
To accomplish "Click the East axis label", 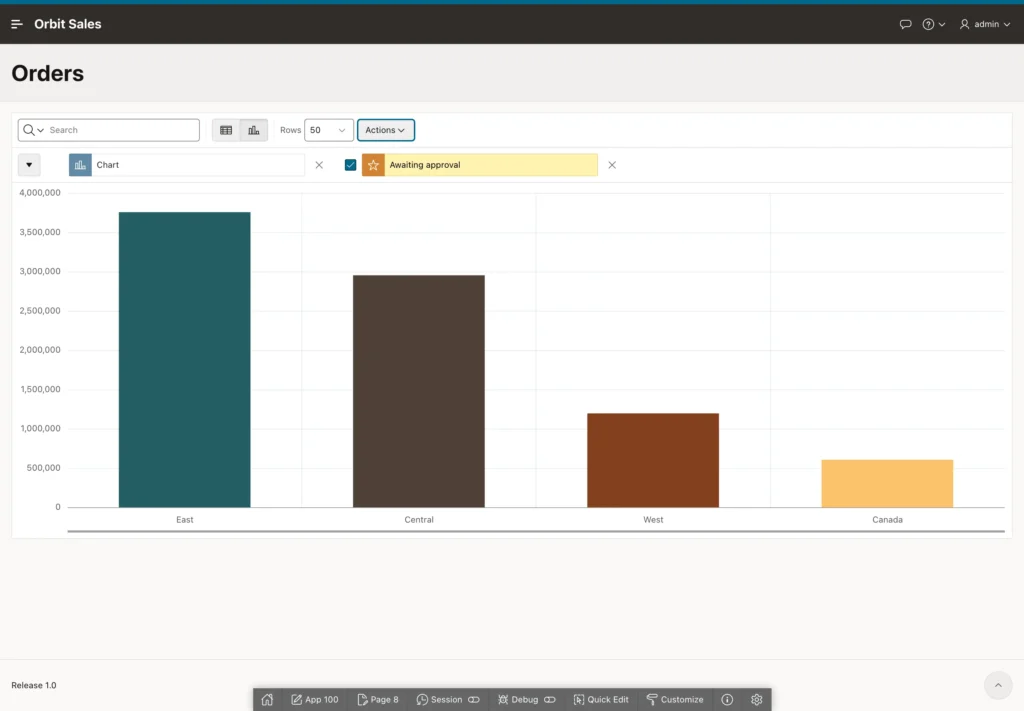I will click(185, 520).
